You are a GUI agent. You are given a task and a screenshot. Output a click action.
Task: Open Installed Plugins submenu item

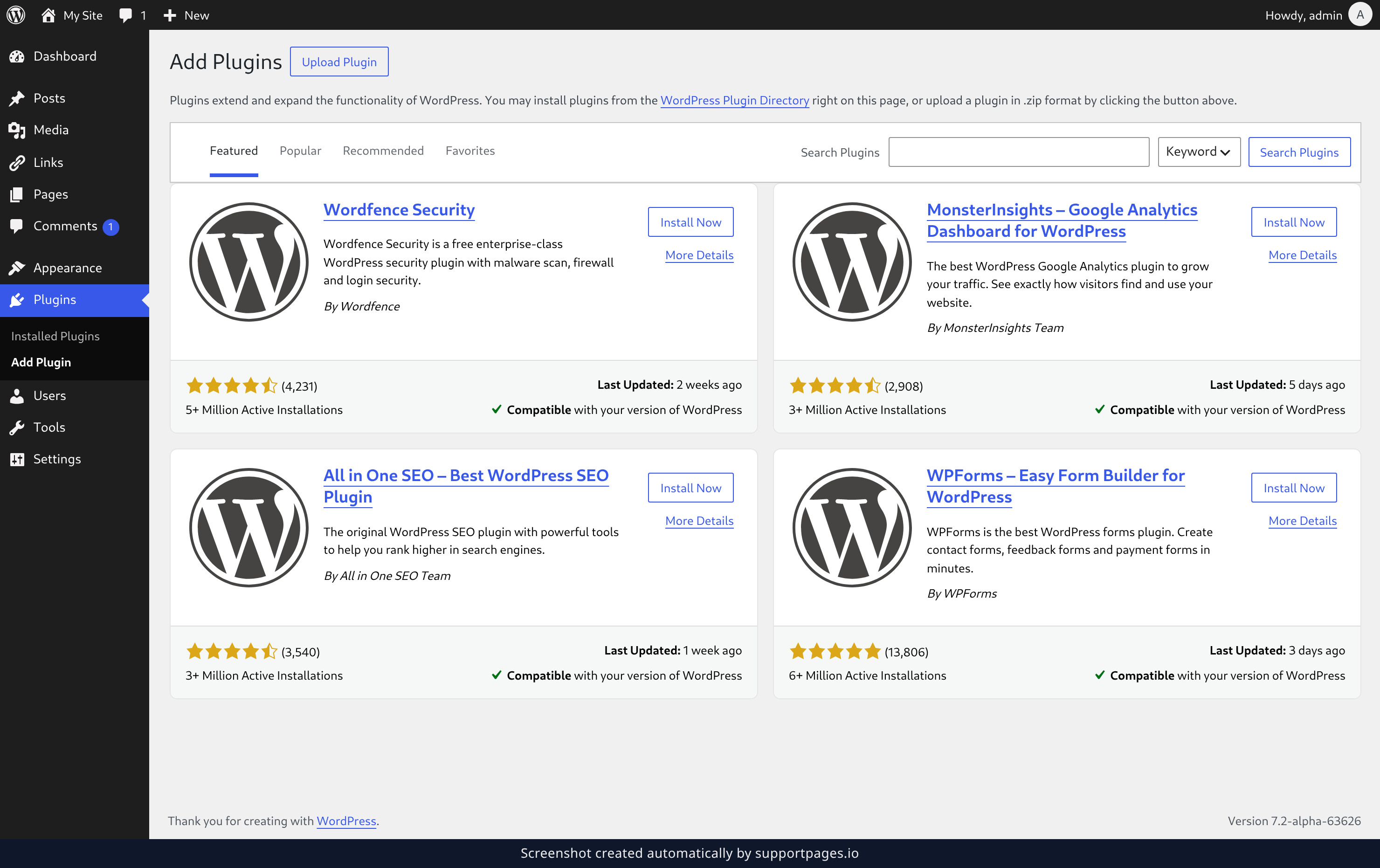[x=55, y=336]
